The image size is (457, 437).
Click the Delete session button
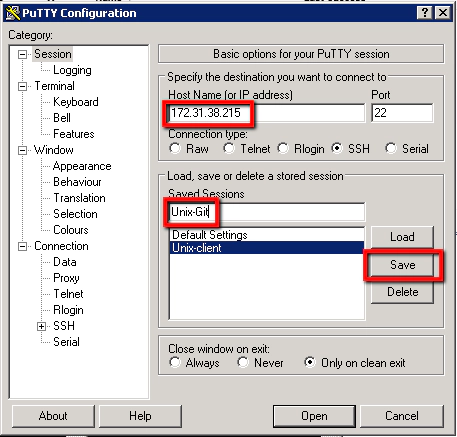pyautogui.click(x=402, y=292)
